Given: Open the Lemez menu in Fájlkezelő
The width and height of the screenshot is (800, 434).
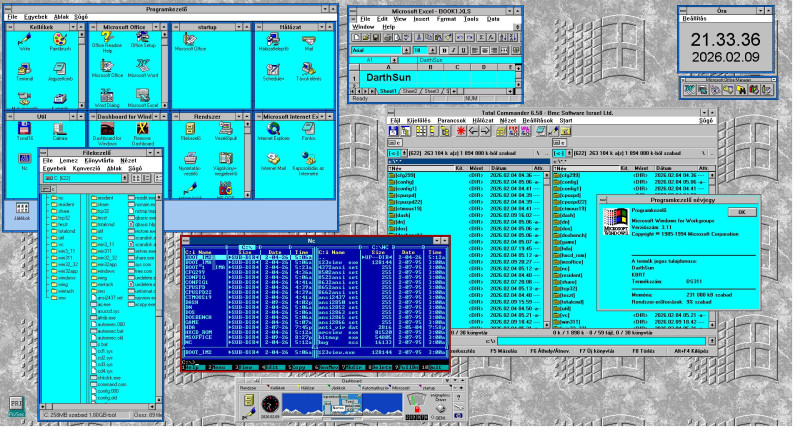Looking at the screenshot, I should pos(68,161).
